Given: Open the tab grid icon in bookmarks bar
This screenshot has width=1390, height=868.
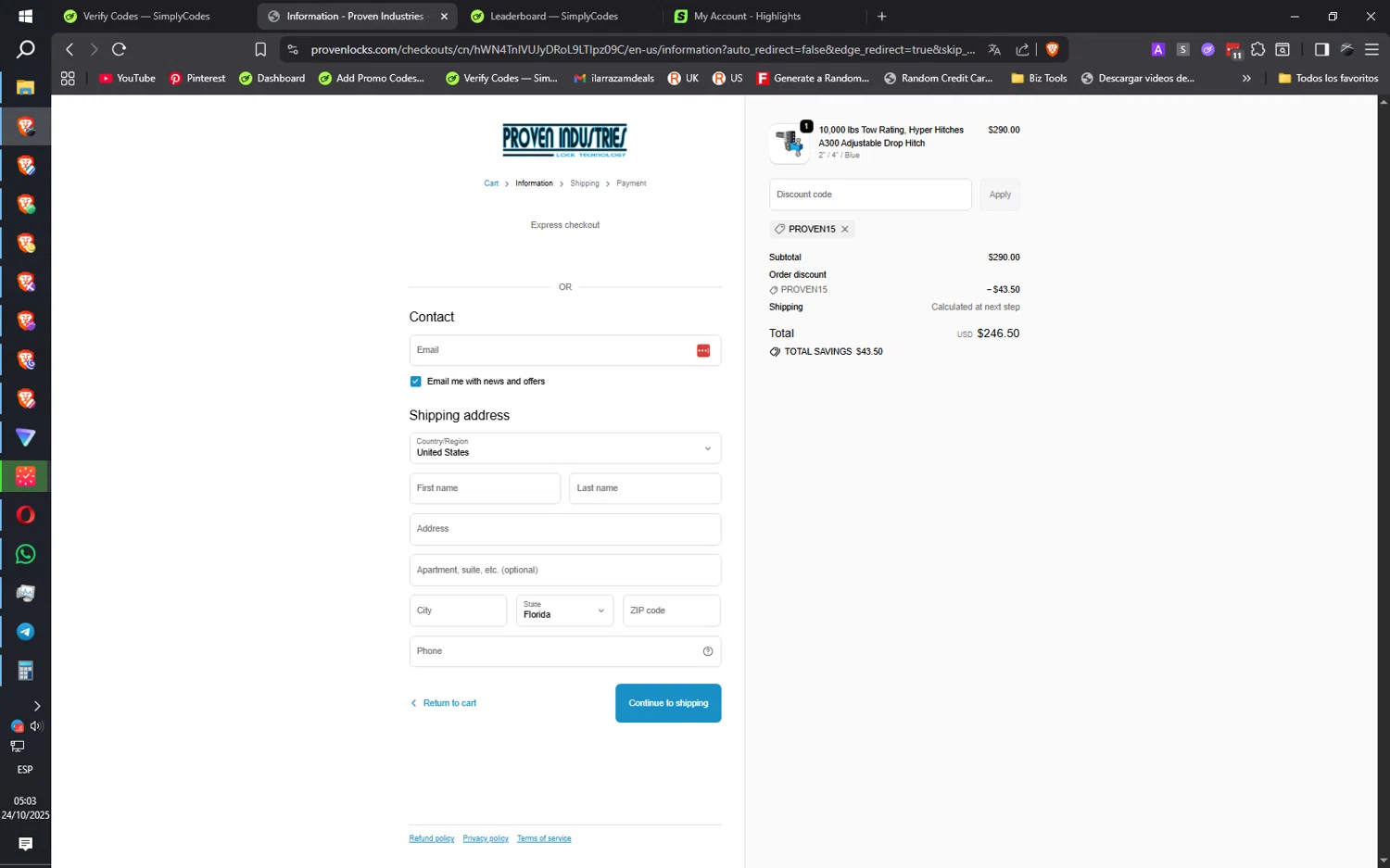Looking at the screenshot, I should point(68,79).
